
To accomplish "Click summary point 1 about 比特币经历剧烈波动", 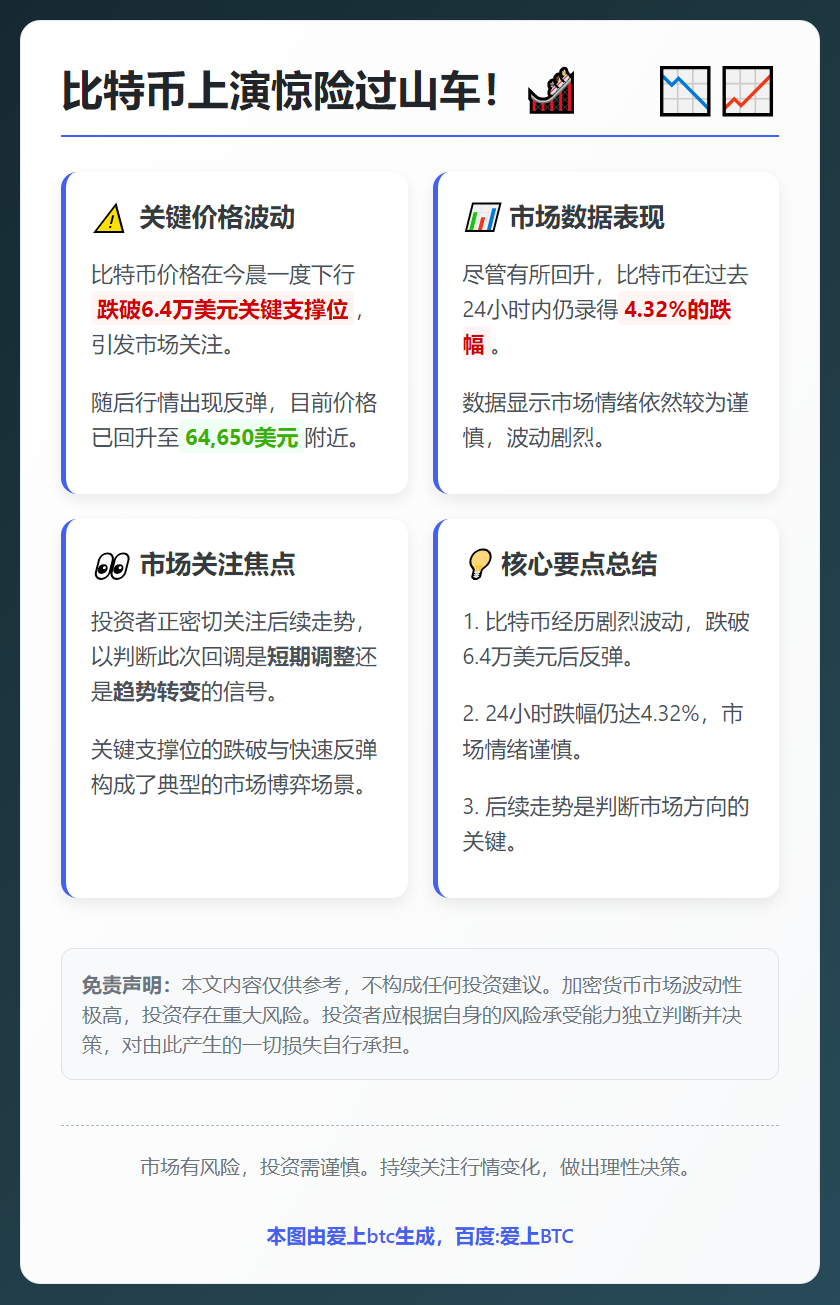I will point(606,640).
